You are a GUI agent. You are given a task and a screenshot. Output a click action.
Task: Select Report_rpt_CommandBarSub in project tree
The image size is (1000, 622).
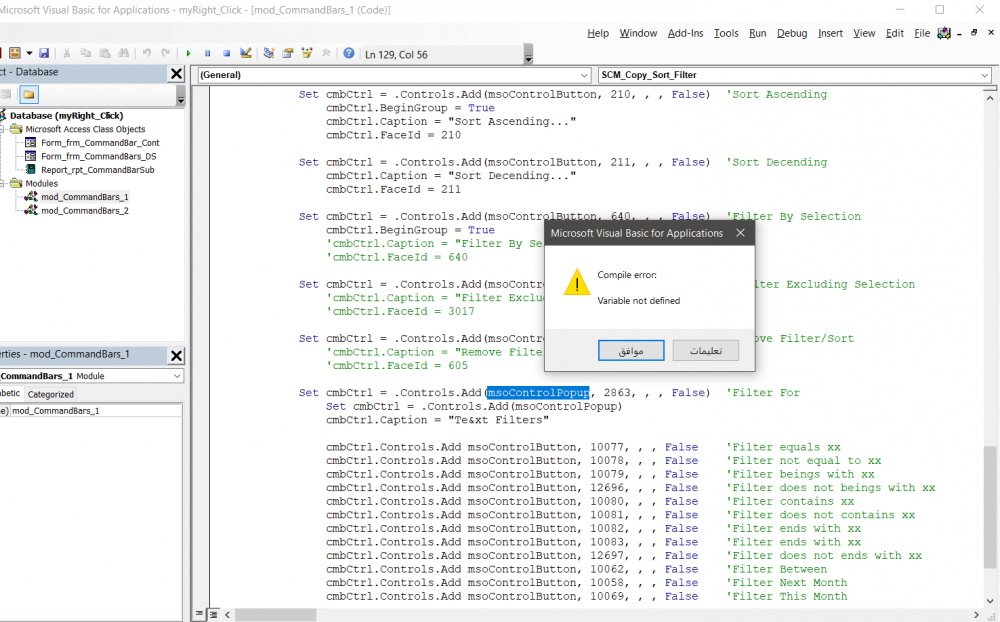coord(98,170)
